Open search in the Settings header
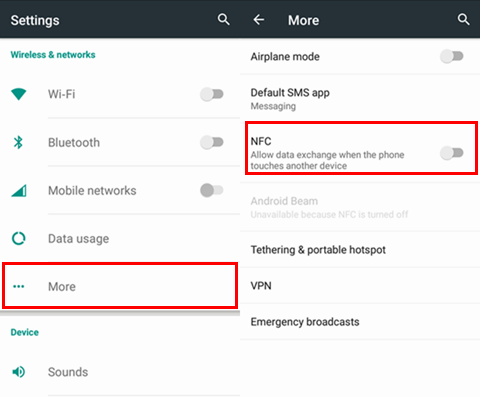480x397 pixels. coord(224,20)
